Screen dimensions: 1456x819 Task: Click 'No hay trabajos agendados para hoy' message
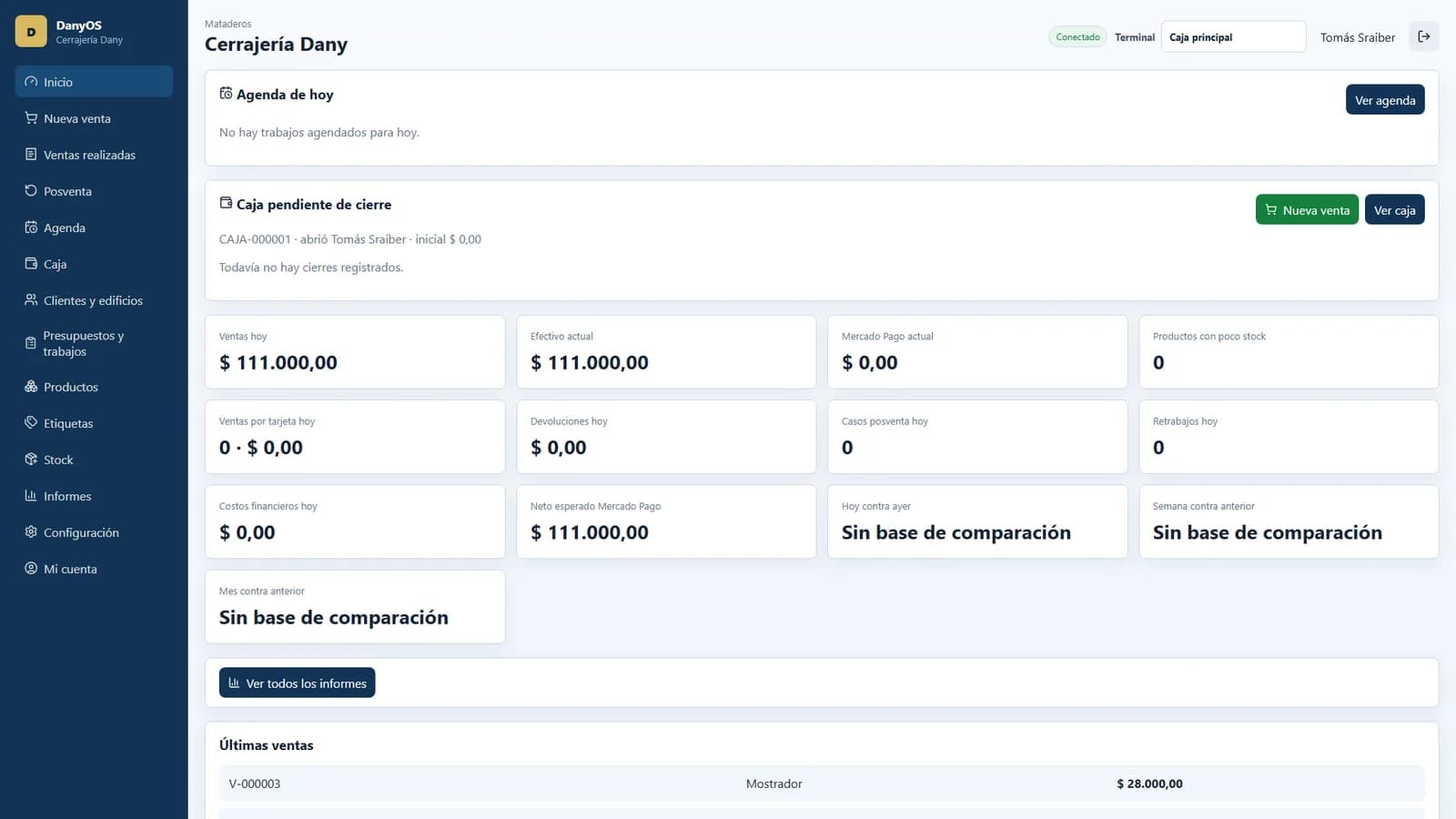[x=319, y=132]
